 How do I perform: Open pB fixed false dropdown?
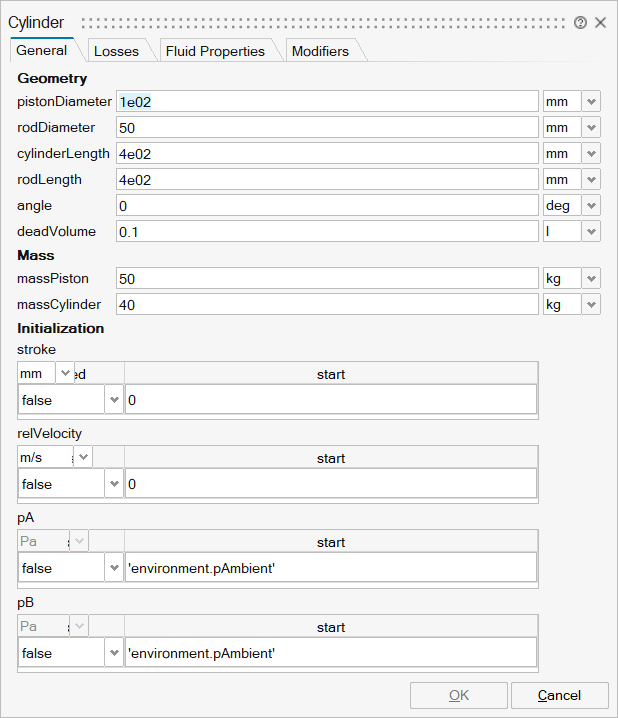[x=113, y=652]
